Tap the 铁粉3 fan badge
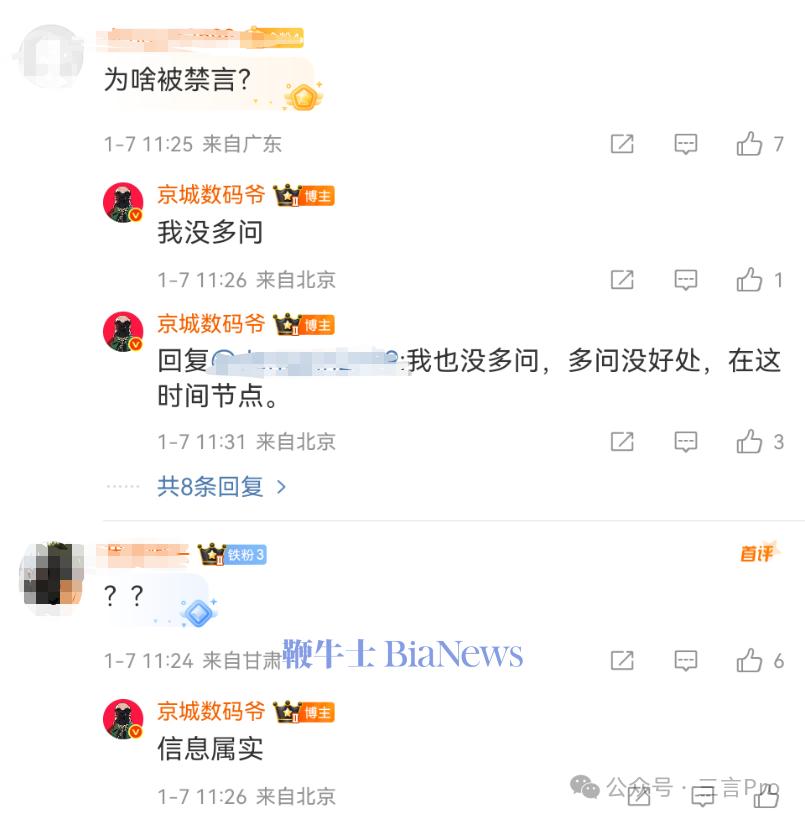 click(x=246, y=555)
